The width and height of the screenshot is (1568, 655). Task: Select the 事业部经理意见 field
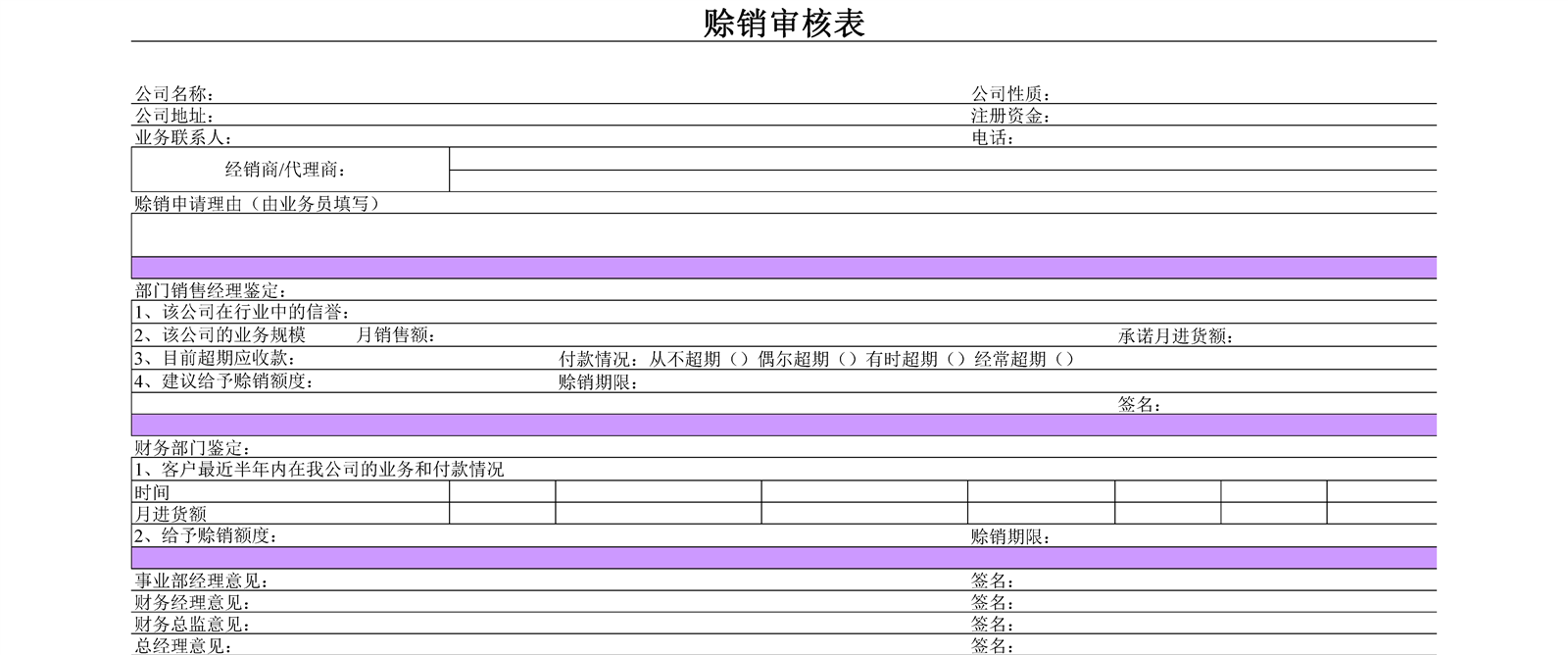click(x=588, y=580)
